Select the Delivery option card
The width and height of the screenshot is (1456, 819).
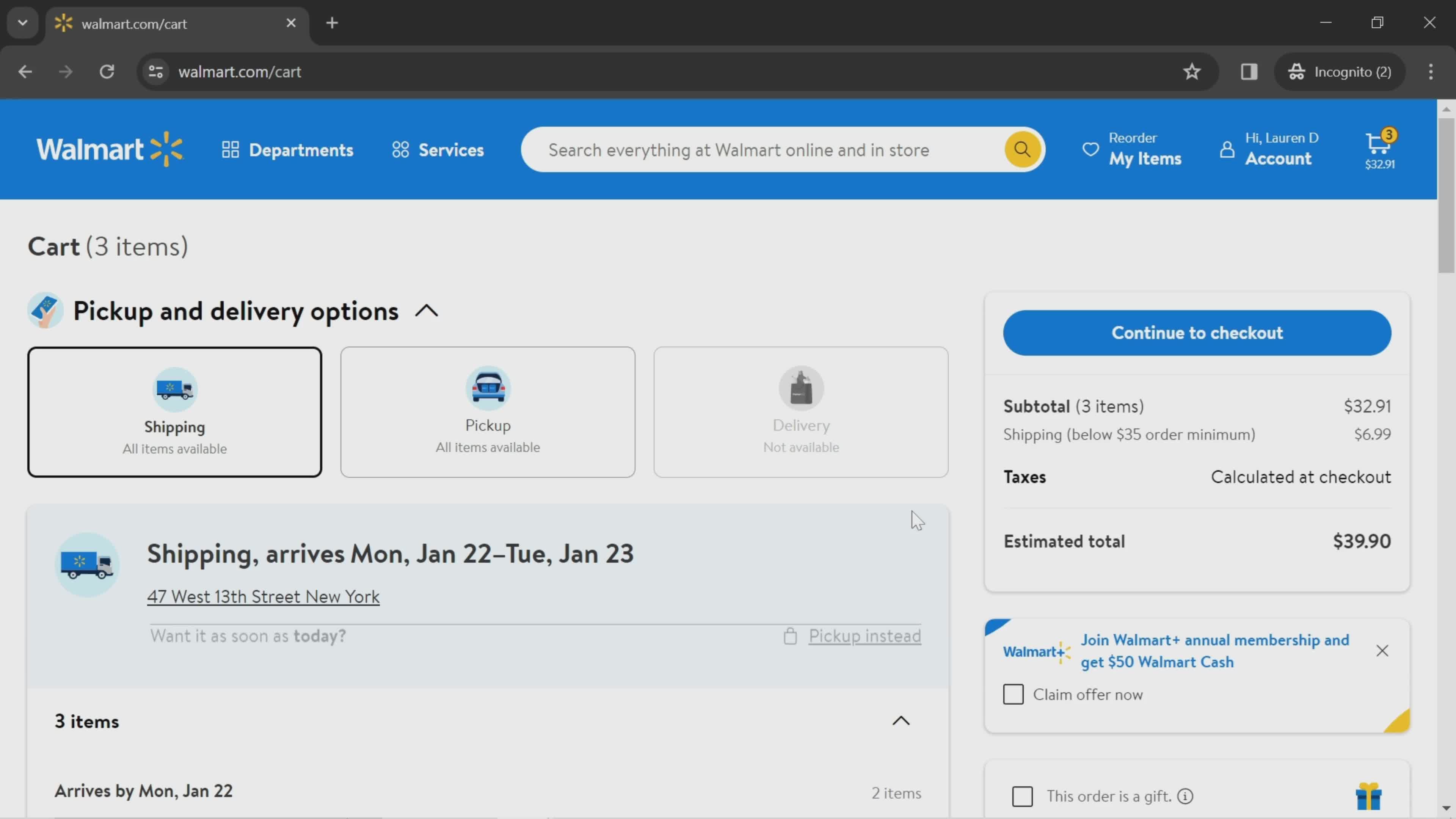(801, 412)
